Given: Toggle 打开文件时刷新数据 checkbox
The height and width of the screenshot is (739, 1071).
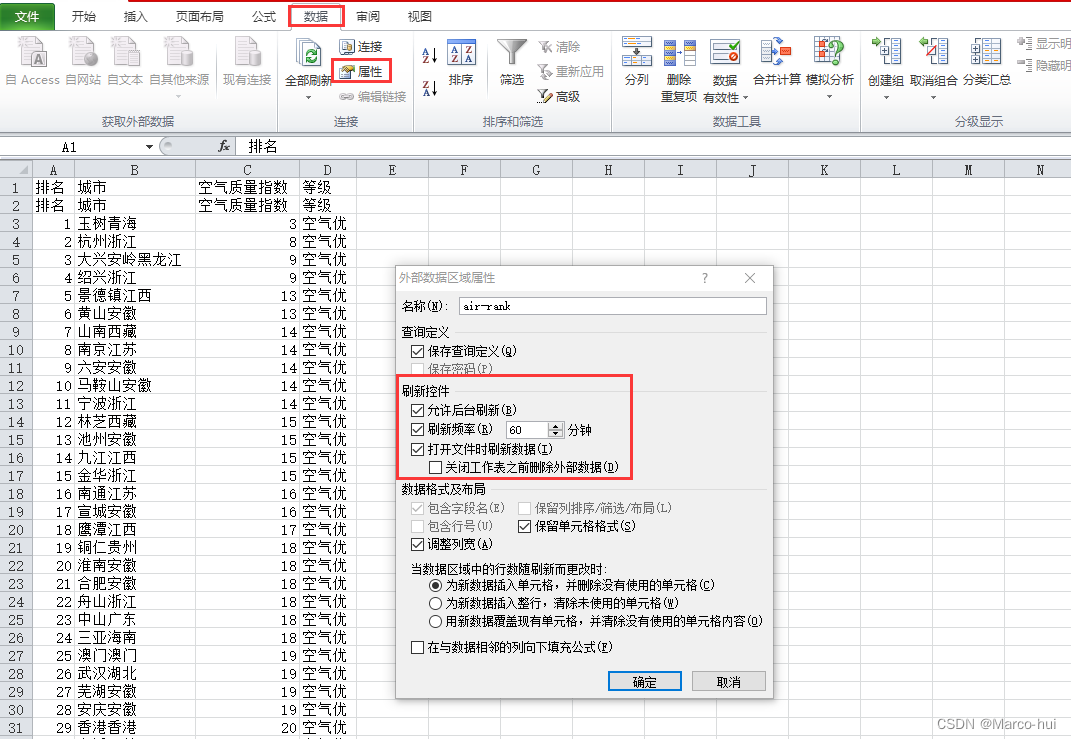Looking at the screenshot, I should click(417, 449).
